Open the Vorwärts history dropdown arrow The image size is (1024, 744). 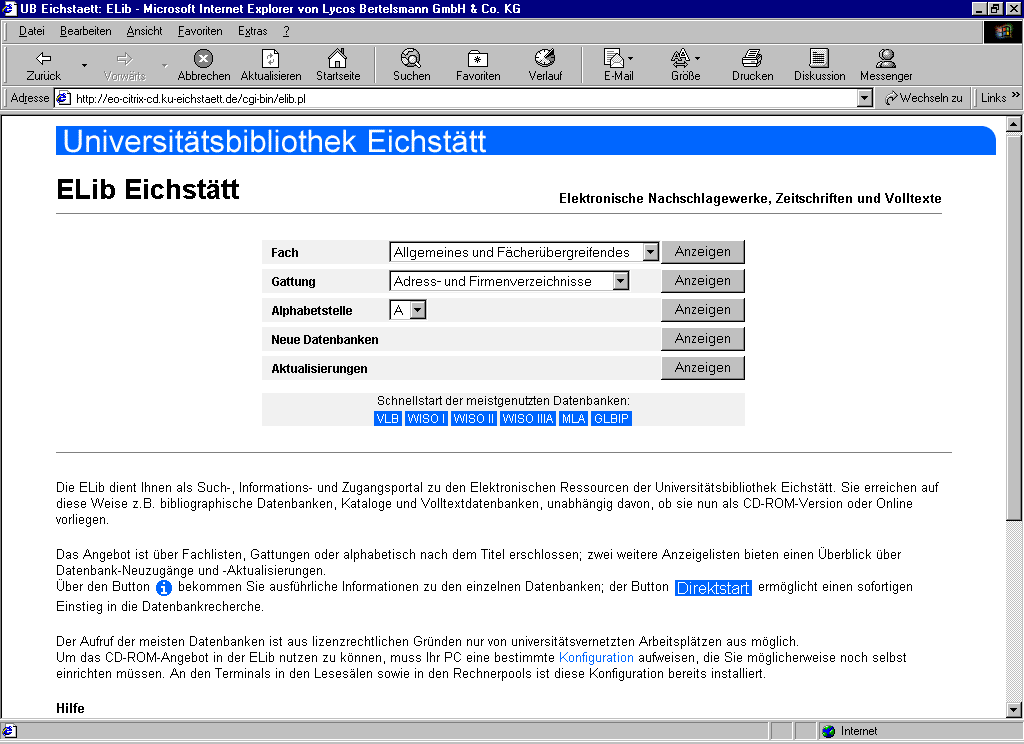tap(165, 65)
